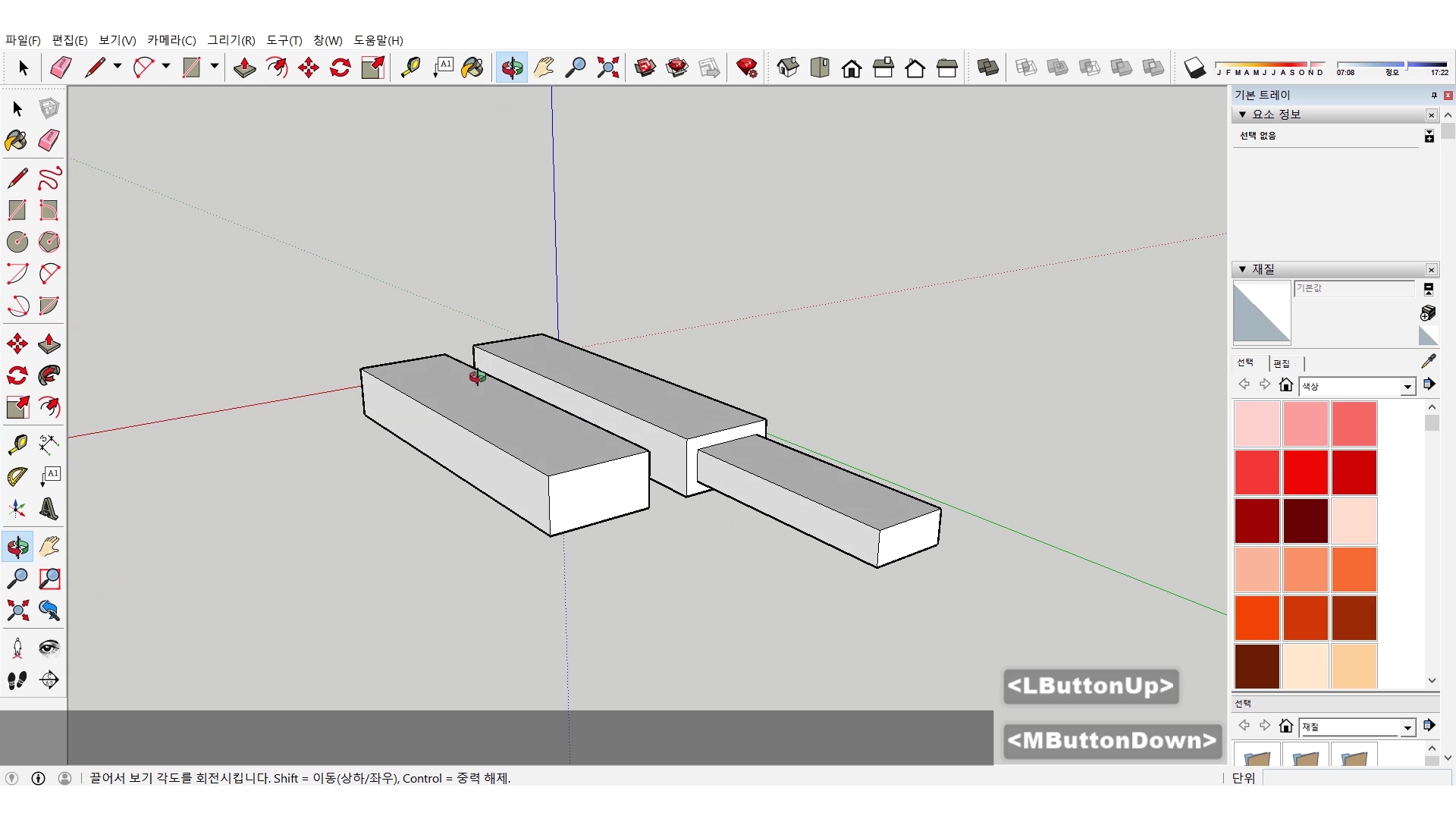The height and width of the screenshot is (819, 1456).
Task: Toggle shadows display button
Action: click(1194, 68)
